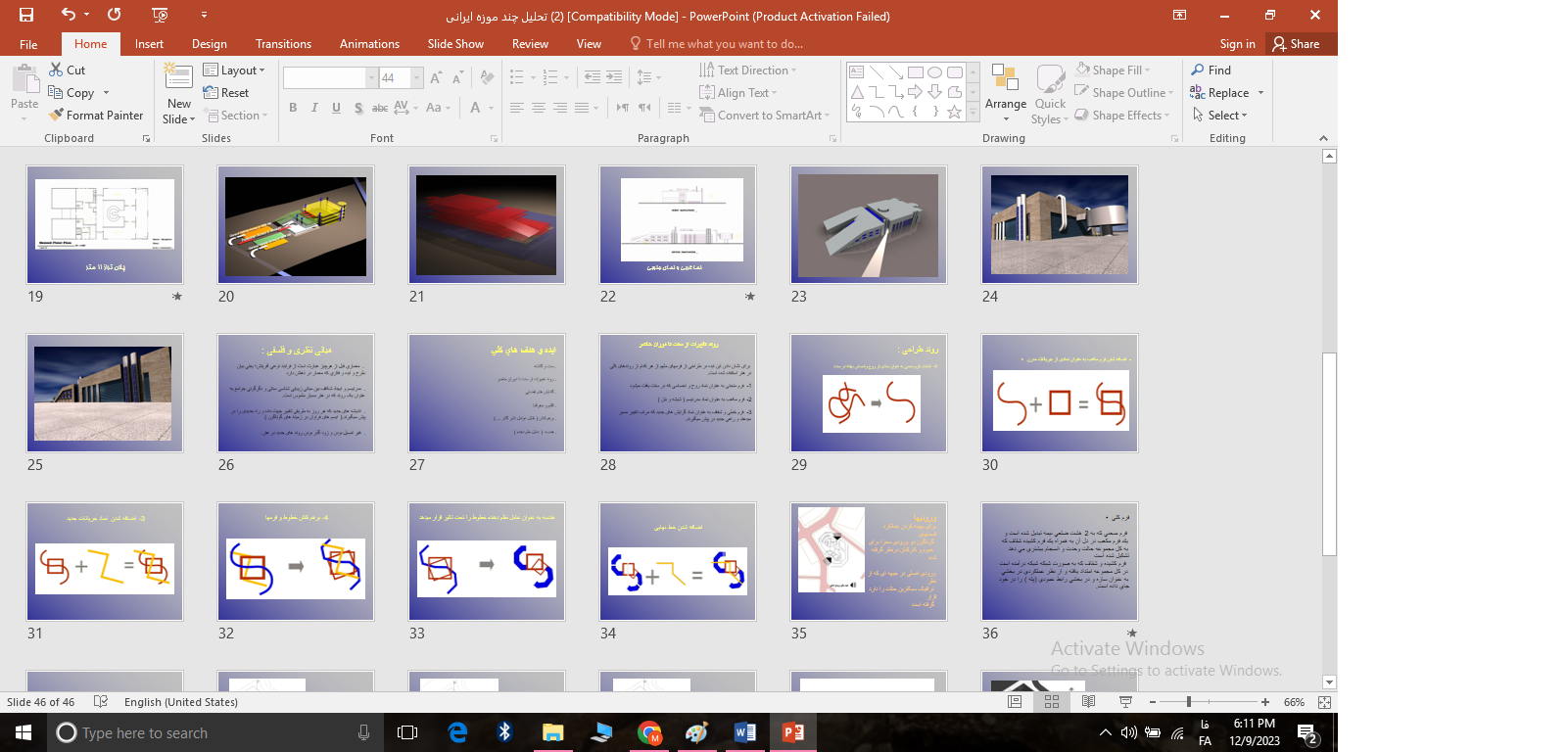This screenshot has width=1568, height=752.
Task: Switch to Reading View in status bar
Action: tap(1088, 702)
